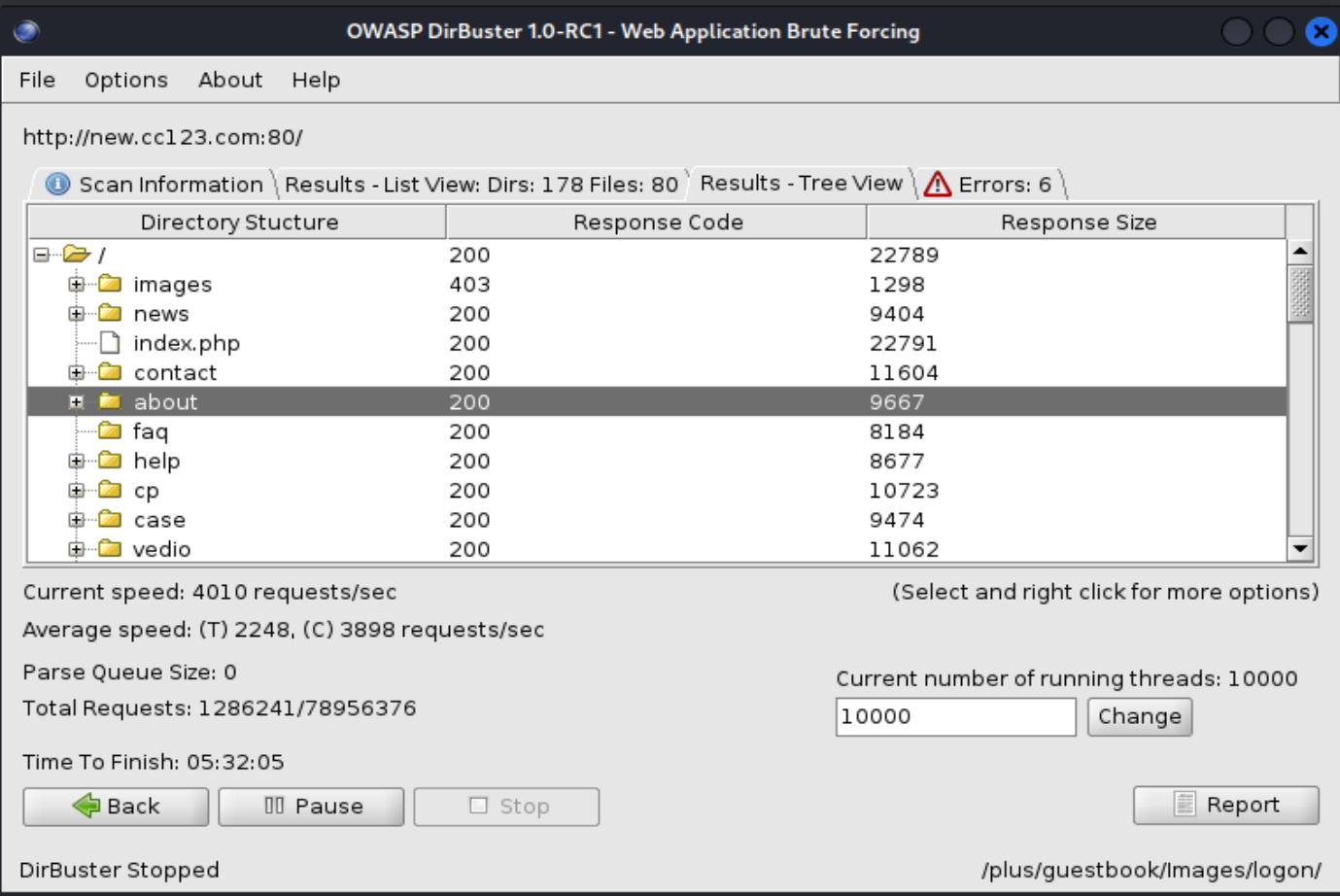Click the Current speed readout
Screen dimensions: 1340x896
210,592
